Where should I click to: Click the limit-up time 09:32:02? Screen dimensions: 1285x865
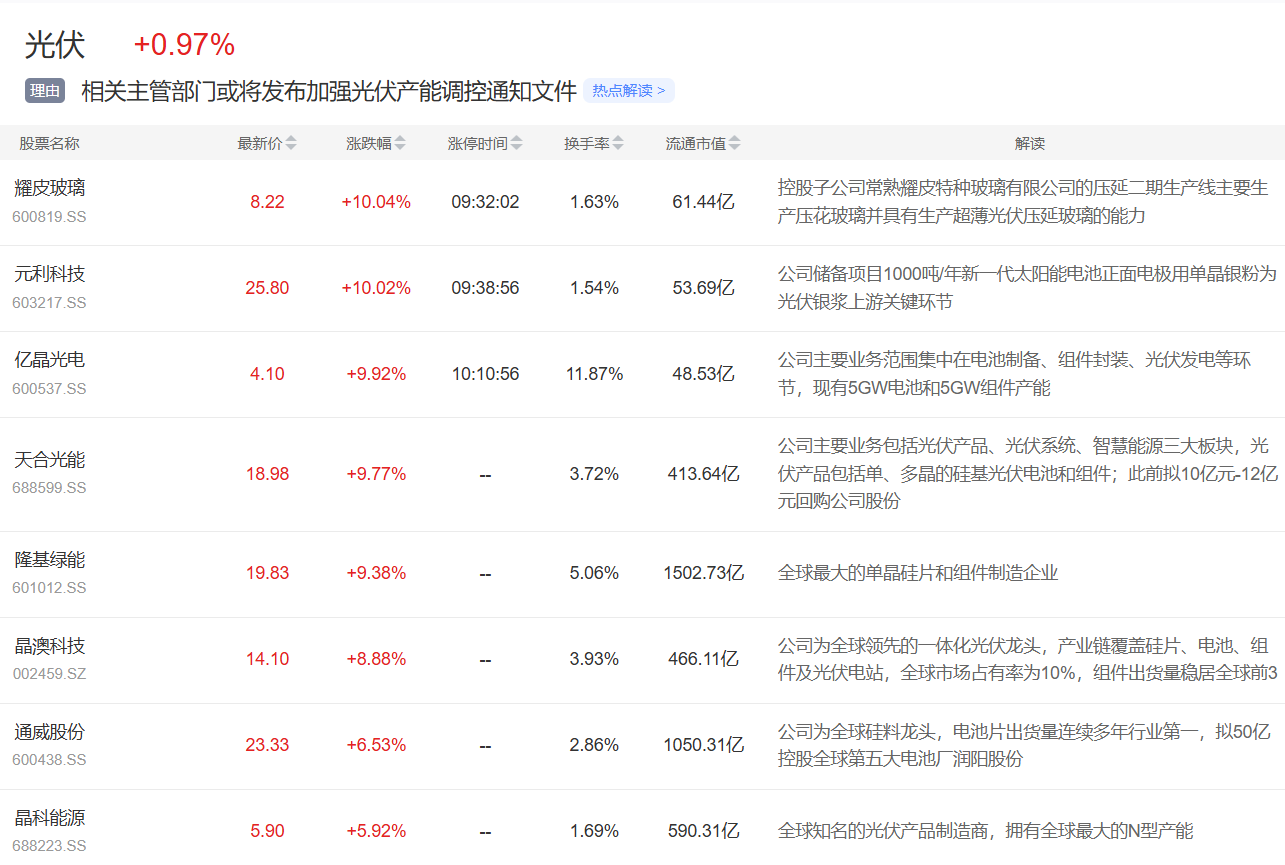coord(485,202)
